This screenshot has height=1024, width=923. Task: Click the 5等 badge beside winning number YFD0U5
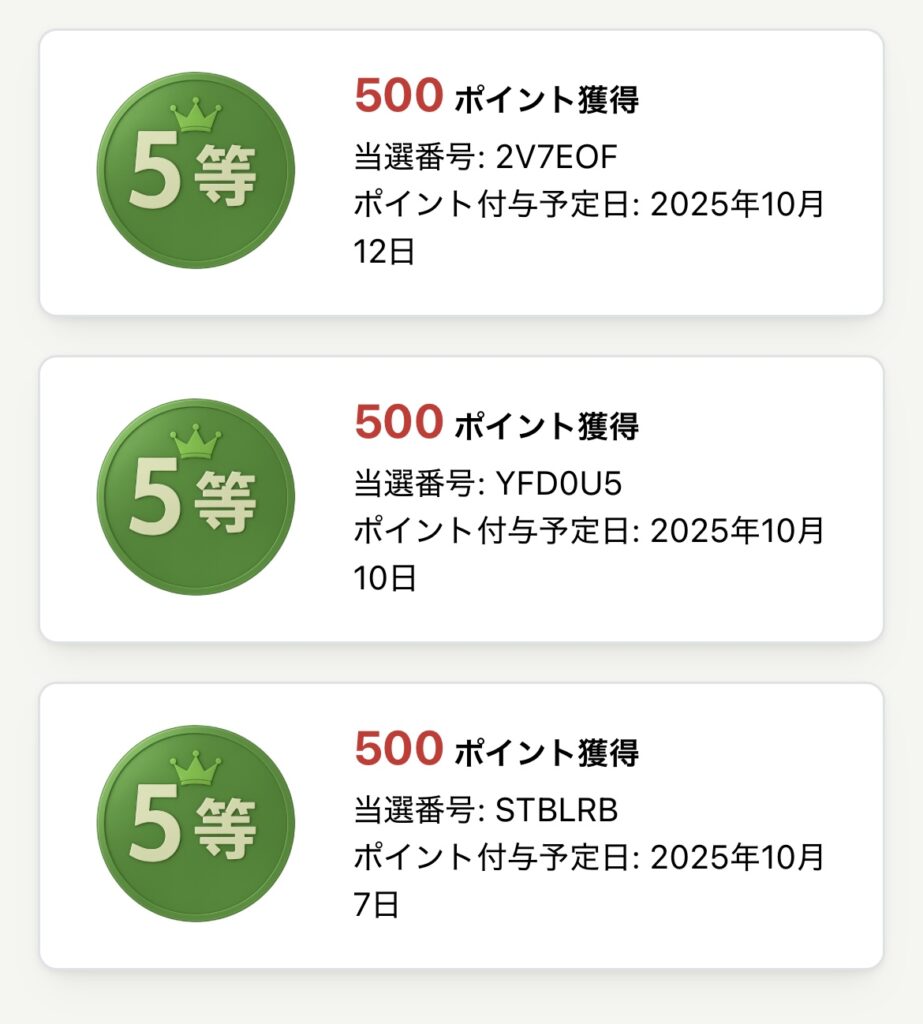pos(195,497)
